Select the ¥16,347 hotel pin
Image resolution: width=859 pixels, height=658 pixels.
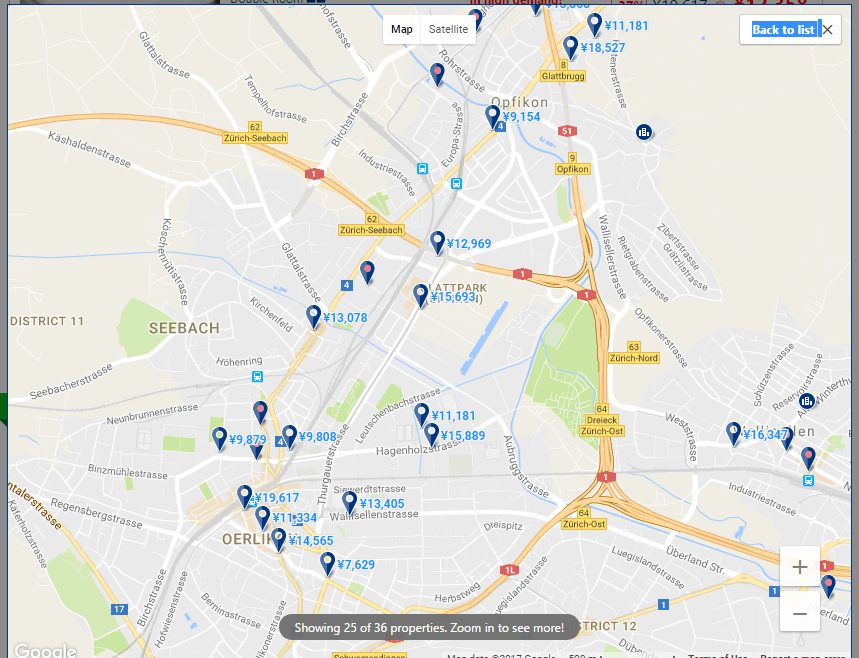(734, 434)
